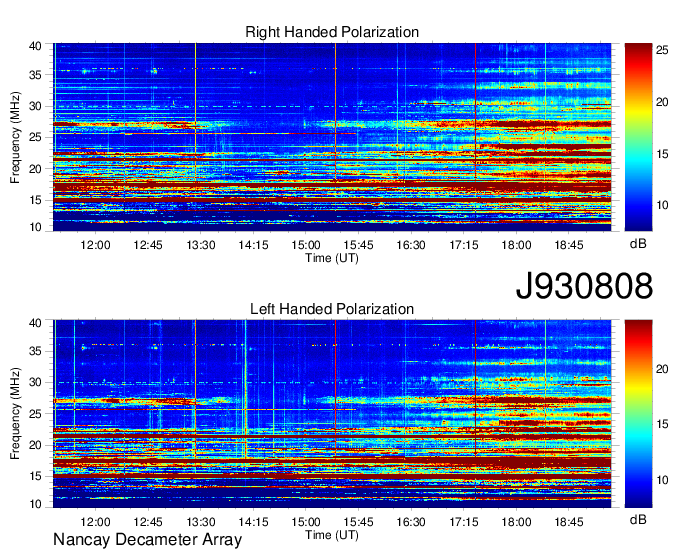
Task: Click the 10 MHz tick label on the bottom plot
Action: point(35,504)
